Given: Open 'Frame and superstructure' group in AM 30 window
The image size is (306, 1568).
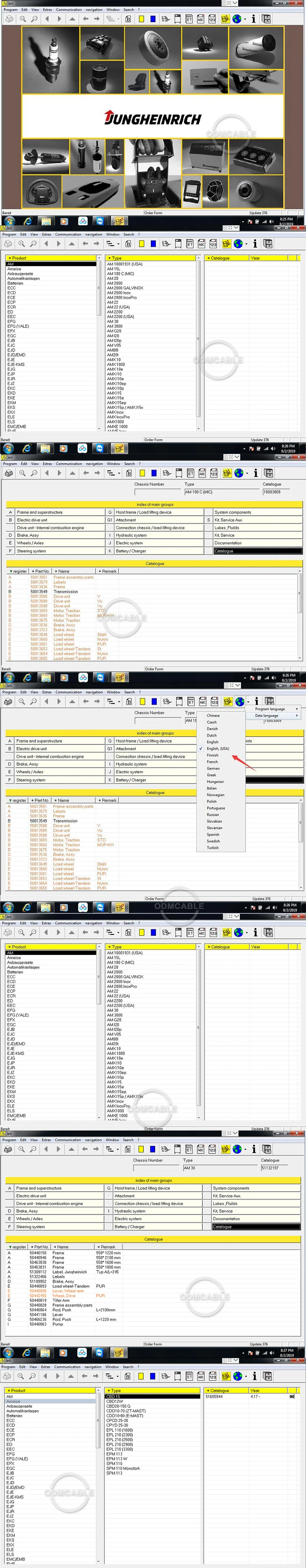Looking at the screenshot, I should [x=59, y=1188].
